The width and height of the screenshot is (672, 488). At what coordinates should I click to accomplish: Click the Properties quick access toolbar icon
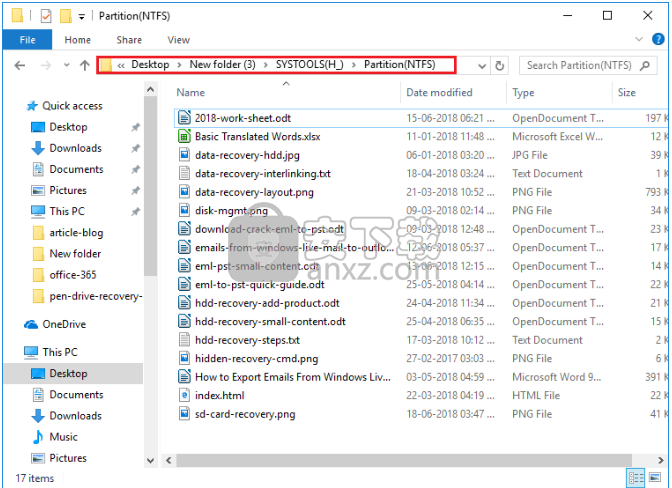(43, 16)
